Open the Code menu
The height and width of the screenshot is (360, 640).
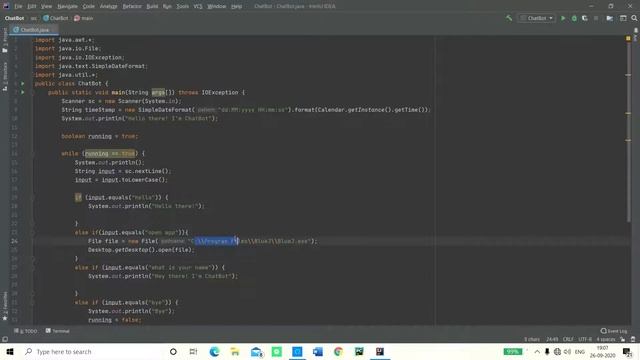point(89,6)
